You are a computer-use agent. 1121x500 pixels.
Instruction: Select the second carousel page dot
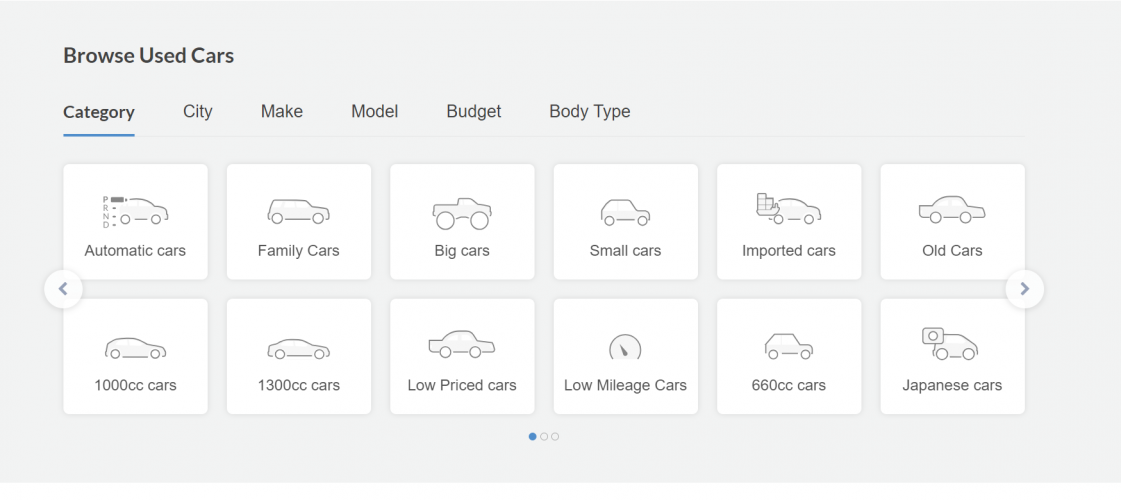click(544, 436)
